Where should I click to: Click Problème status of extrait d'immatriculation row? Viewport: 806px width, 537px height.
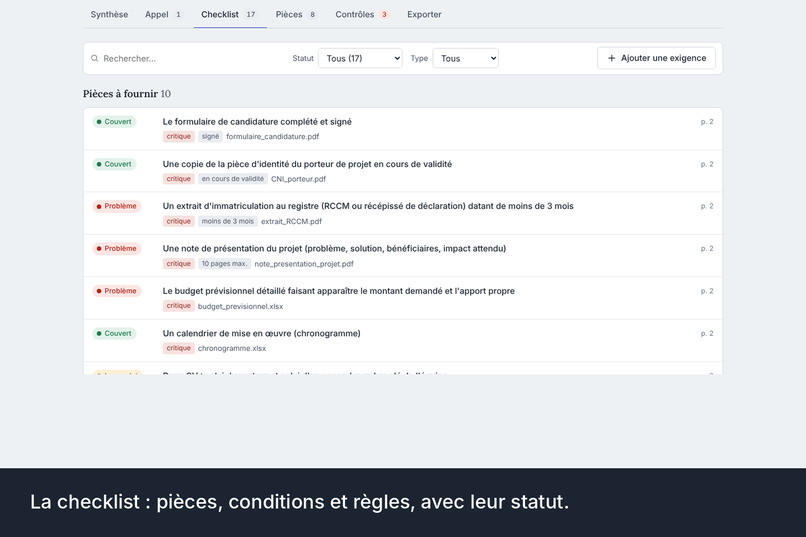pyautogui.click(x=117, y=206)
